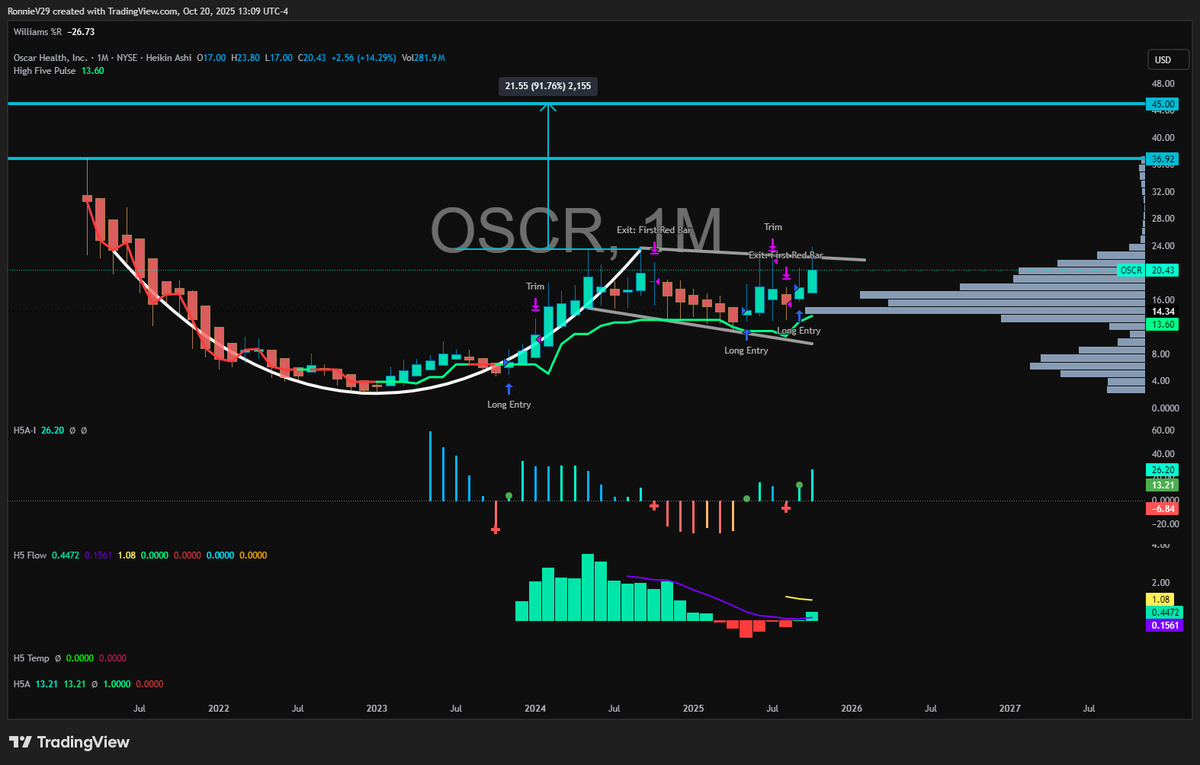1200x765 pixels.
Task: Click the 2027 label on time axis
Action: [1010, 708]
